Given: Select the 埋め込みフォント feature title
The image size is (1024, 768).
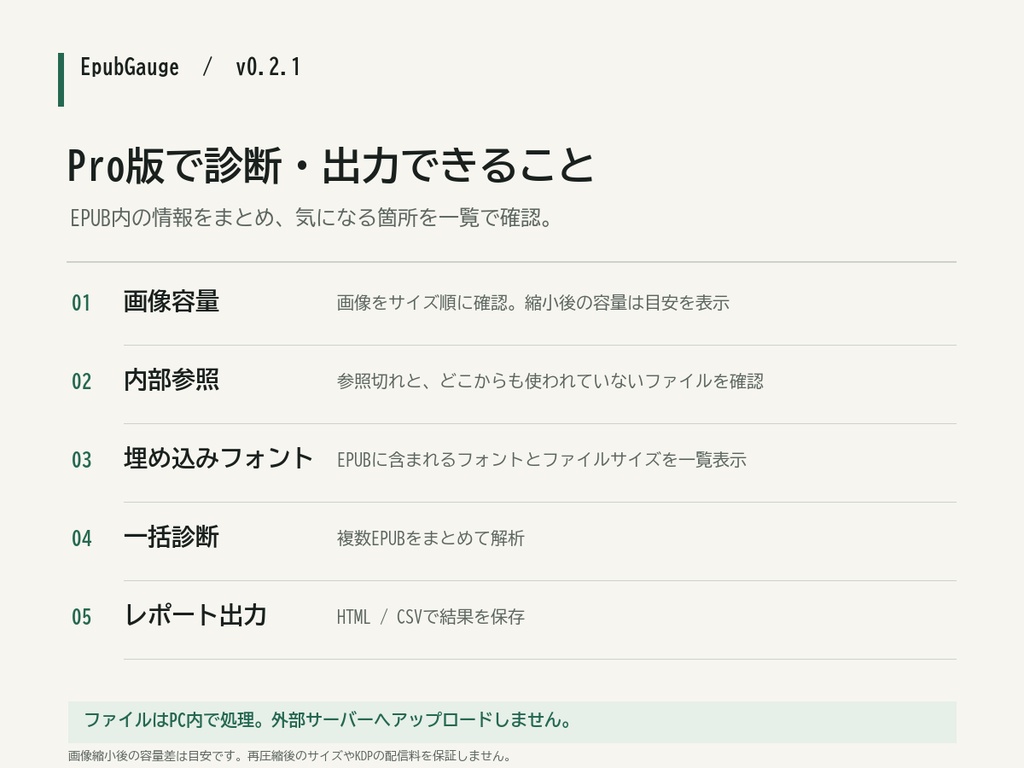Looking at the screenshot, I should [218, 458].
